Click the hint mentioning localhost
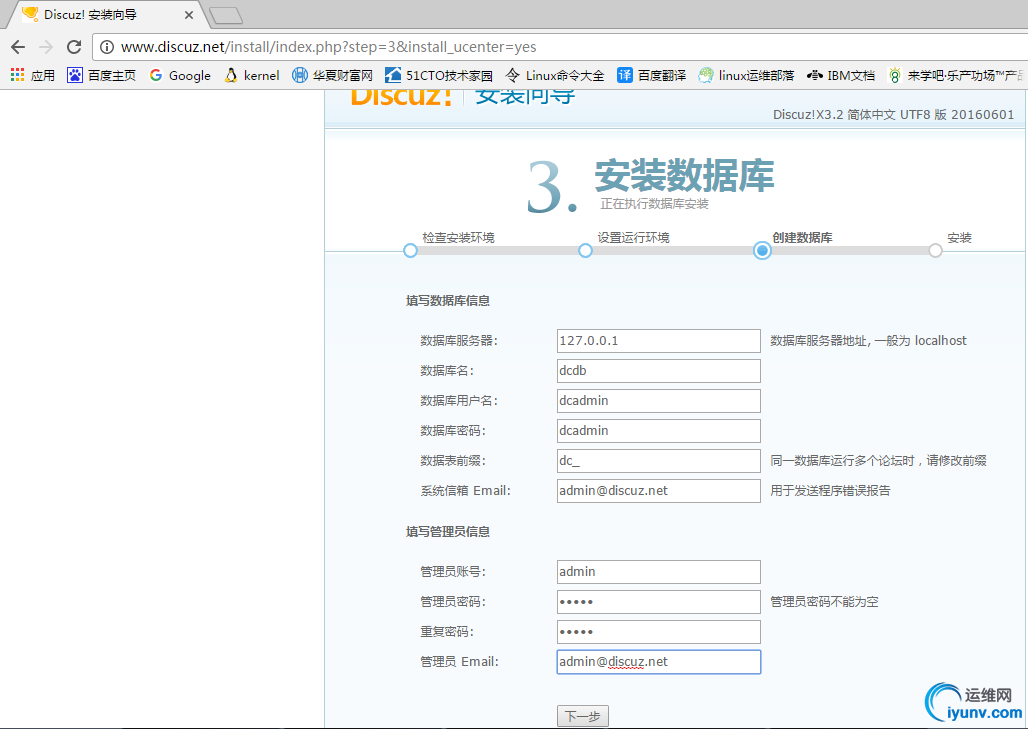This screenshot has height=729, width=1028. 868,341
